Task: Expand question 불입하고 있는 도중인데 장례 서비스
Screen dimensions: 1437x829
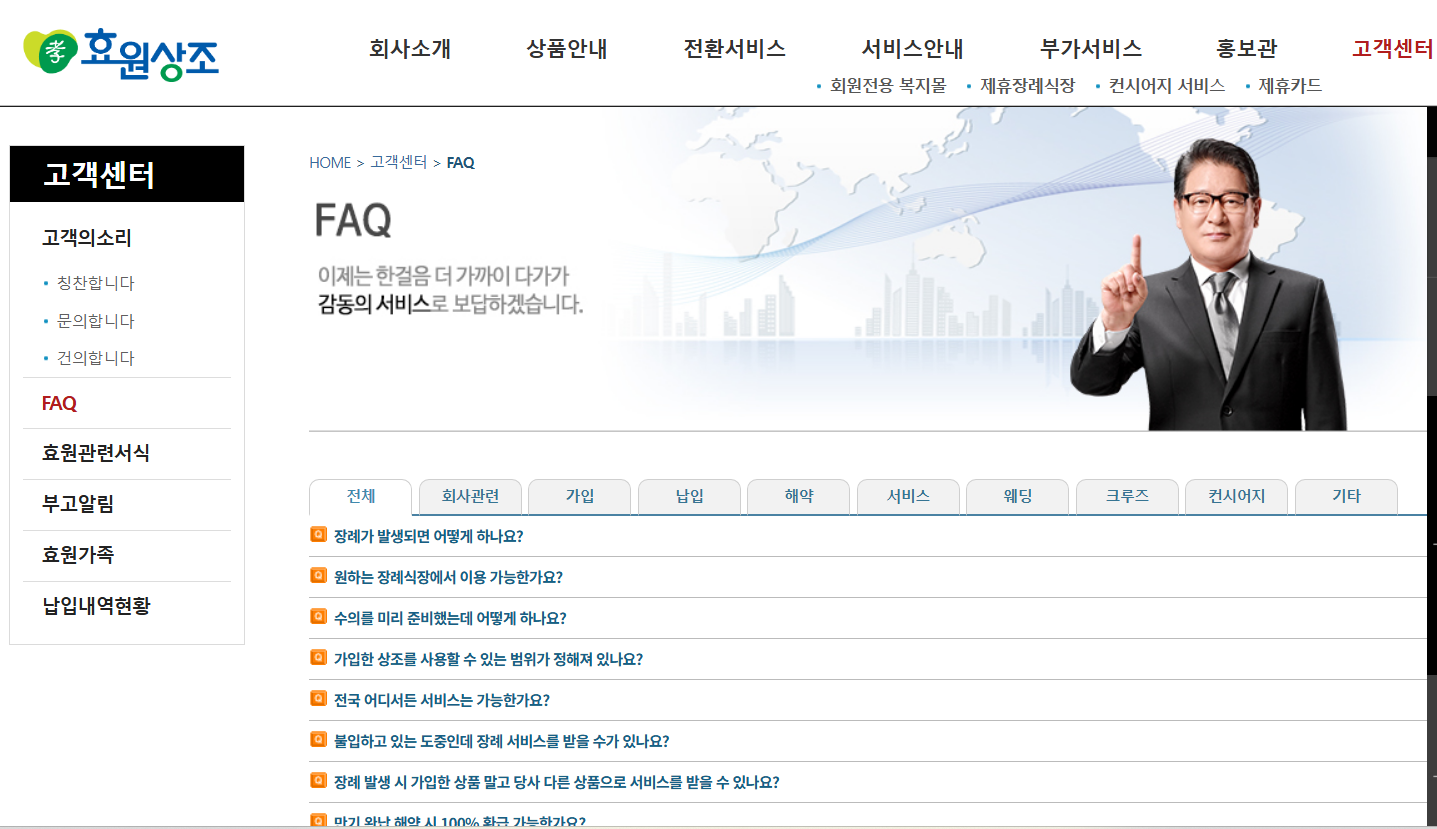Action: (x=501, y=741)
